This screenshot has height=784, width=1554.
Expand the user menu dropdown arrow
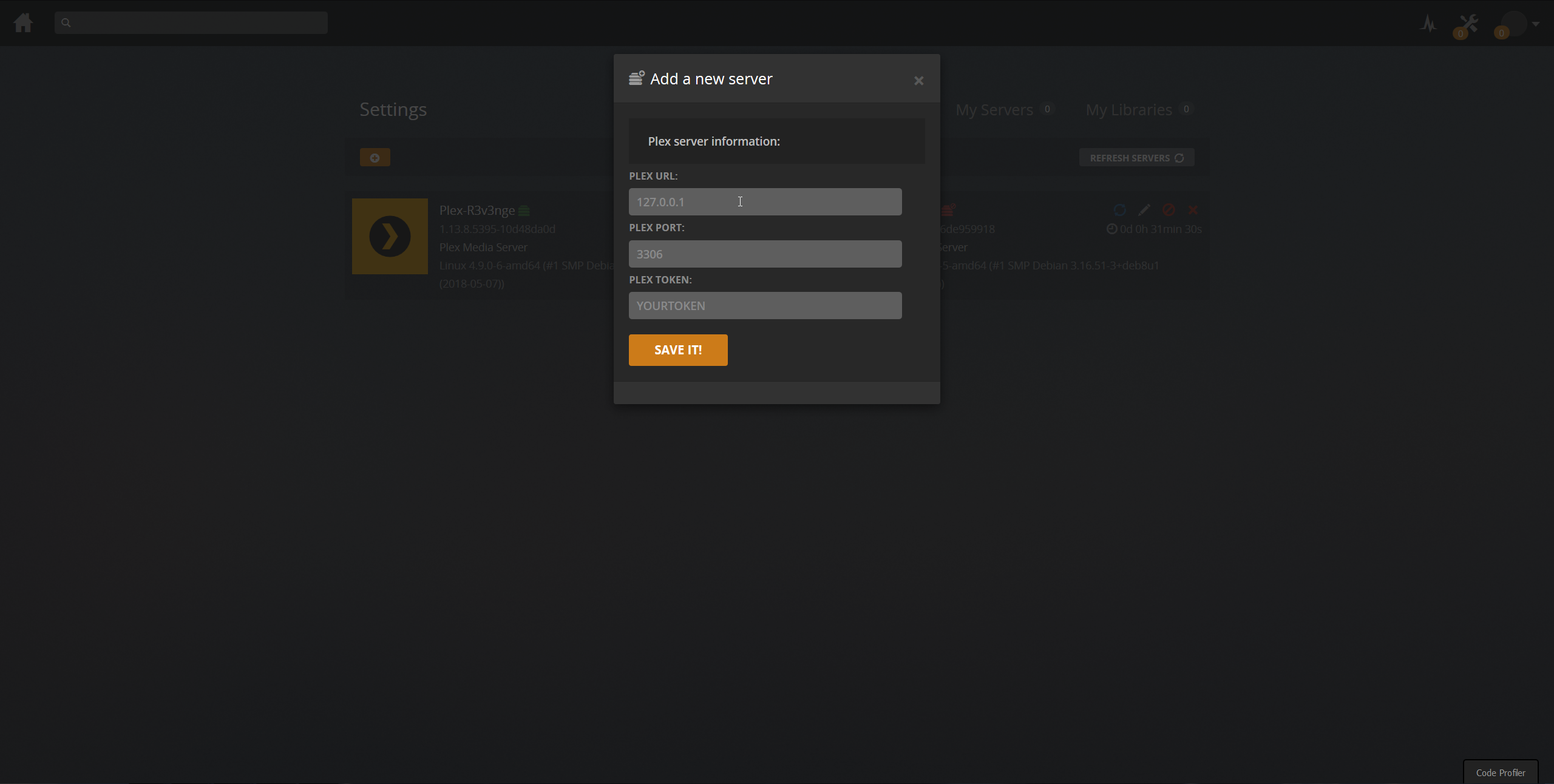1536,24
